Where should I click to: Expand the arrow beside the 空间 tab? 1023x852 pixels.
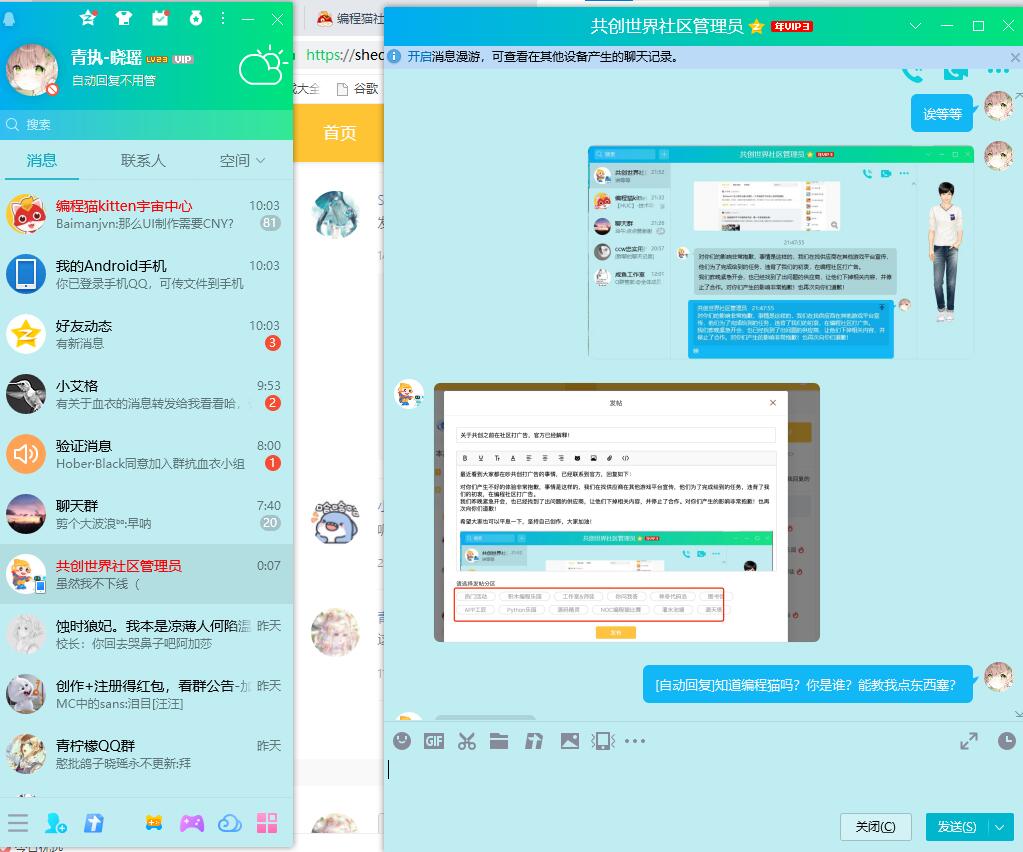tap(261, 160)
